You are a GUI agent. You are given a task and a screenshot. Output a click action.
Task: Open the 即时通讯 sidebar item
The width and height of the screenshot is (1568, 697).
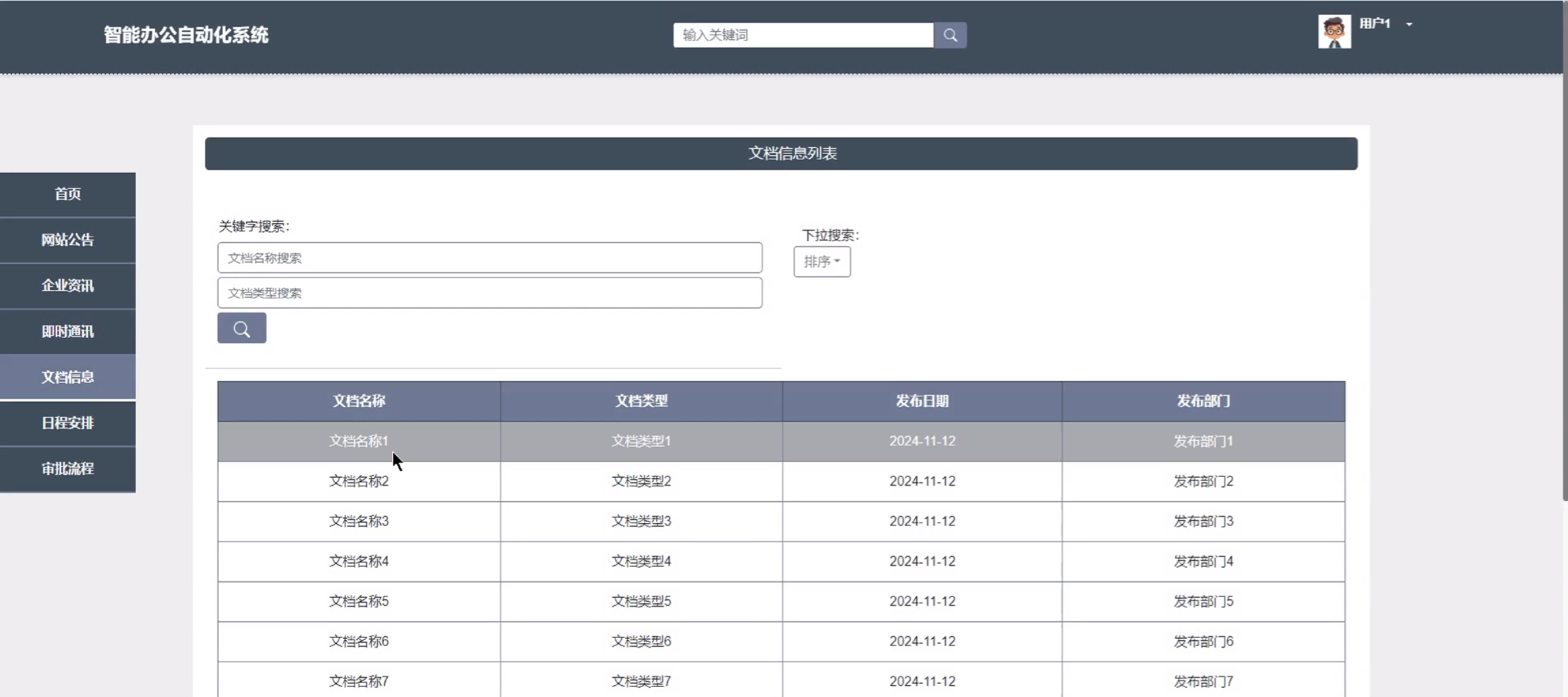[x=67, y=332]
